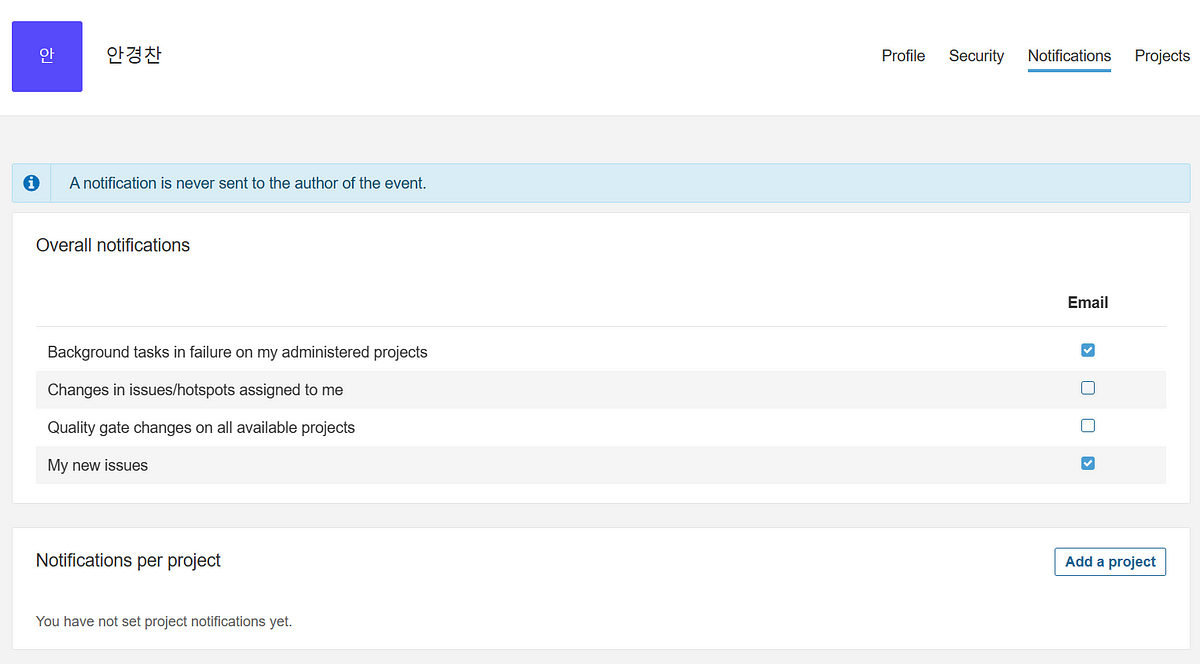Go to the Projects tab
1200x664 pixels.
pyautogui.click(x=1162, y=56)
